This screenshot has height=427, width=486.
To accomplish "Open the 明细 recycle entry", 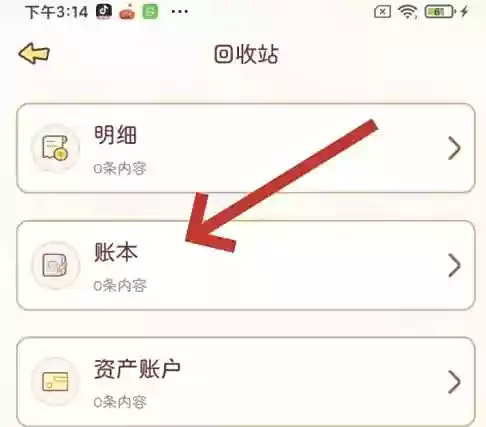I will [246, 148].
